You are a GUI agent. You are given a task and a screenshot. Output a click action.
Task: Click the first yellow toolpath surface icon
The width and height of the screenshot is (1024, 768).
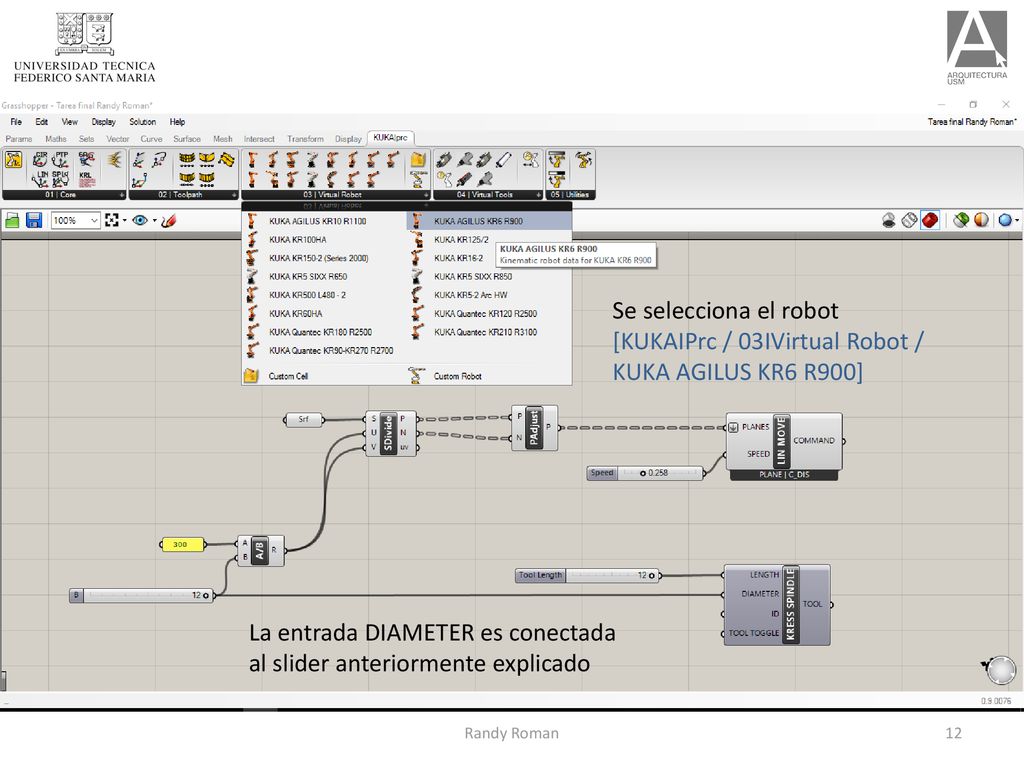(187, 160)
